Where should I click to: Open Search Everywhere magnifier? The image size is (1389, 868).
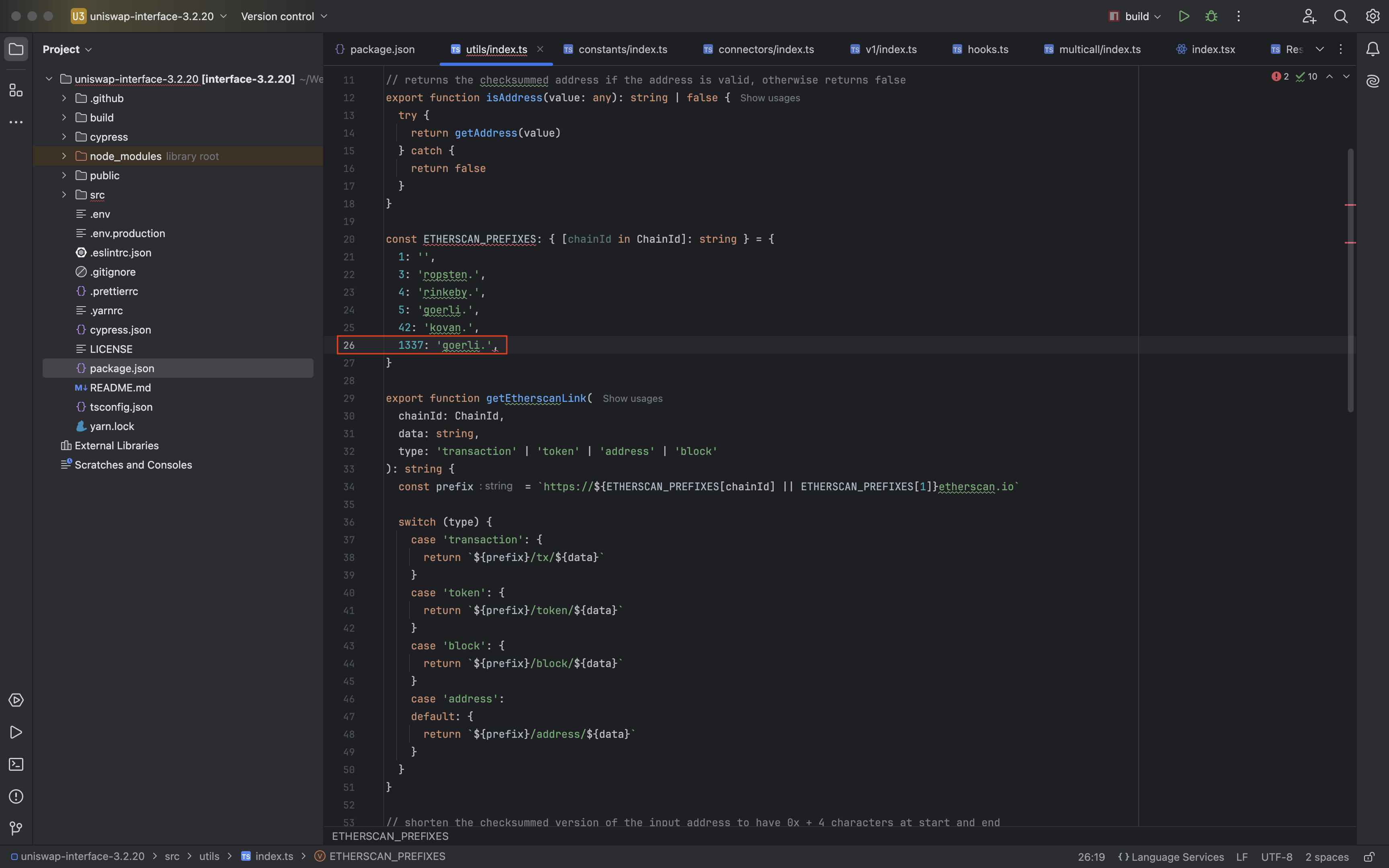pyautogui.click(x=1341, y=16)
